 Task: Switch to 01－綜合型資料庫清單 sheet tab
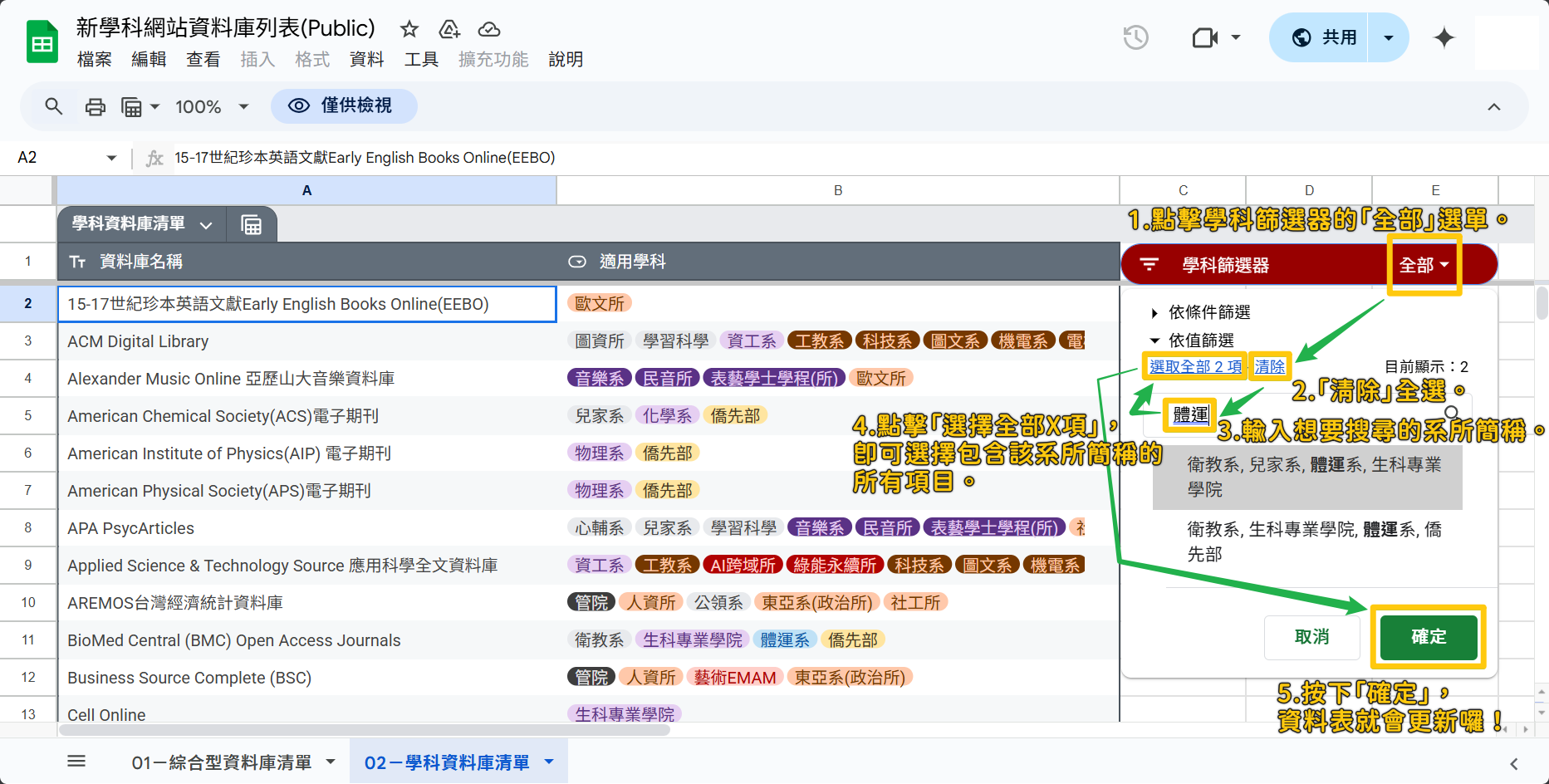[222, 762]
